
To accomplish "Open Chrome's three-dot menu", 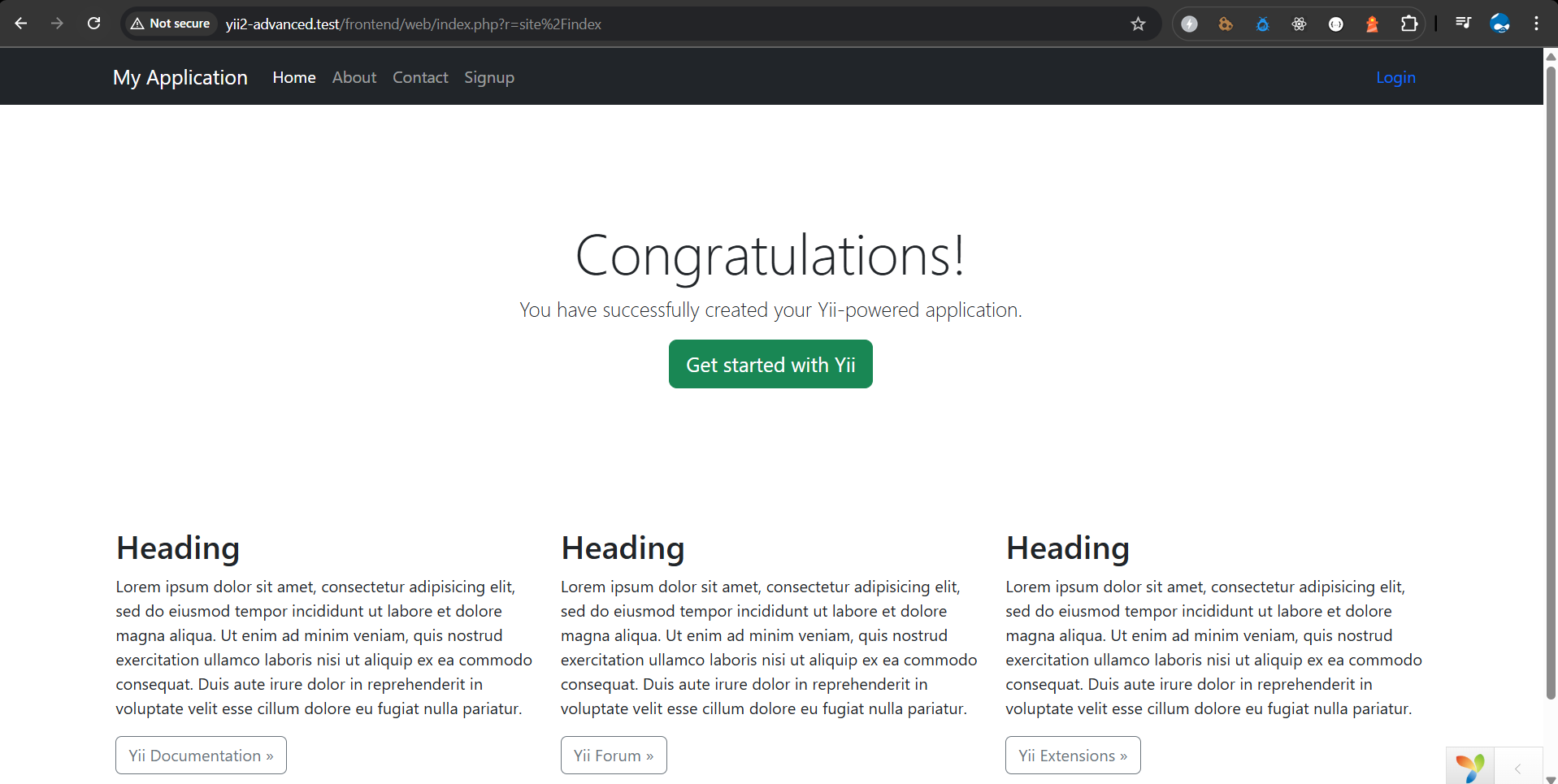I will (1536, 24).
